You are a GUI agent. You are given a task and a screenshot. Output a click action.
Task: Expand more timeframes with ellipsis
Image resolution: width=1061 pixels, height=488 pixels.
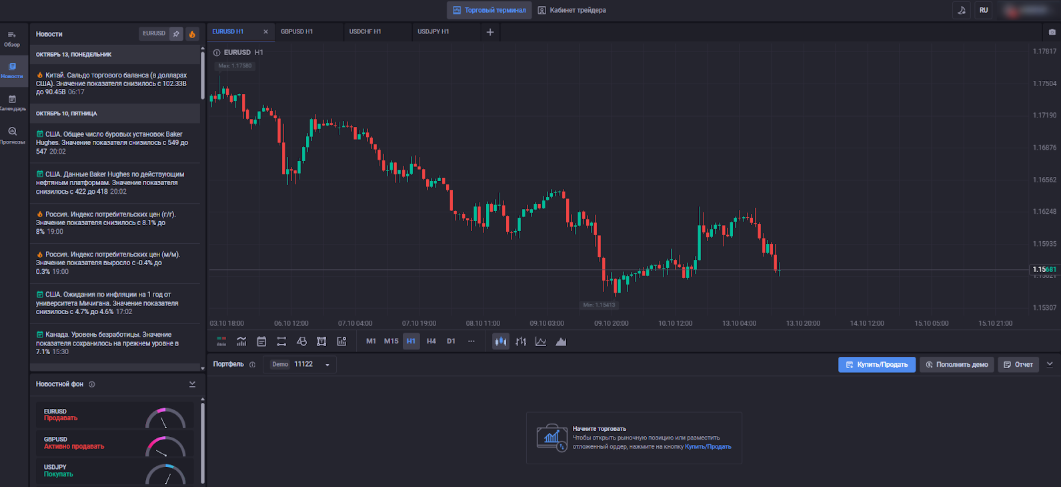coord(472,341)
